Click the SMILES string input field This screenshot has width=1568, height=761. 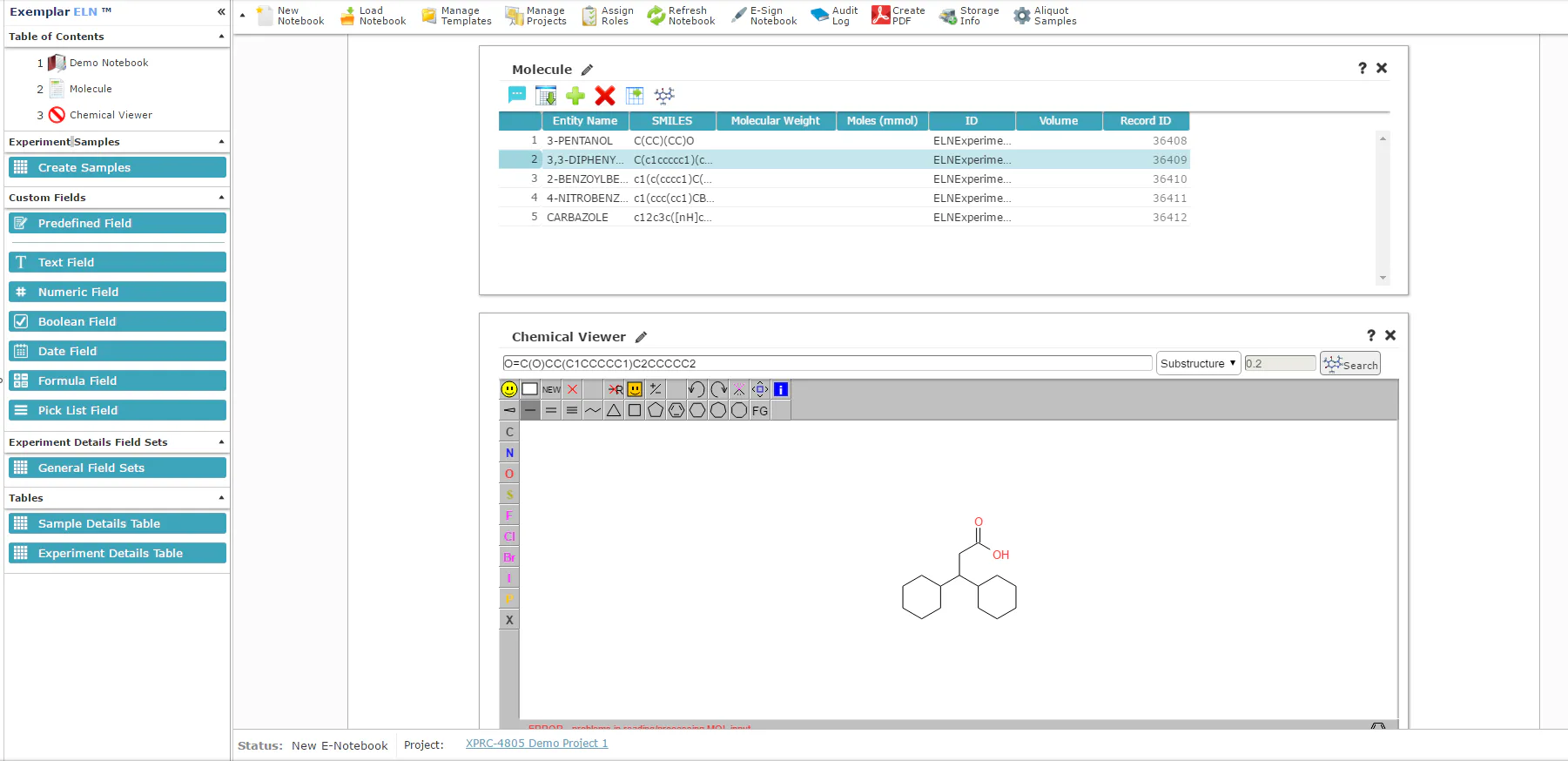pyautogui.click(x=827, y=363)
